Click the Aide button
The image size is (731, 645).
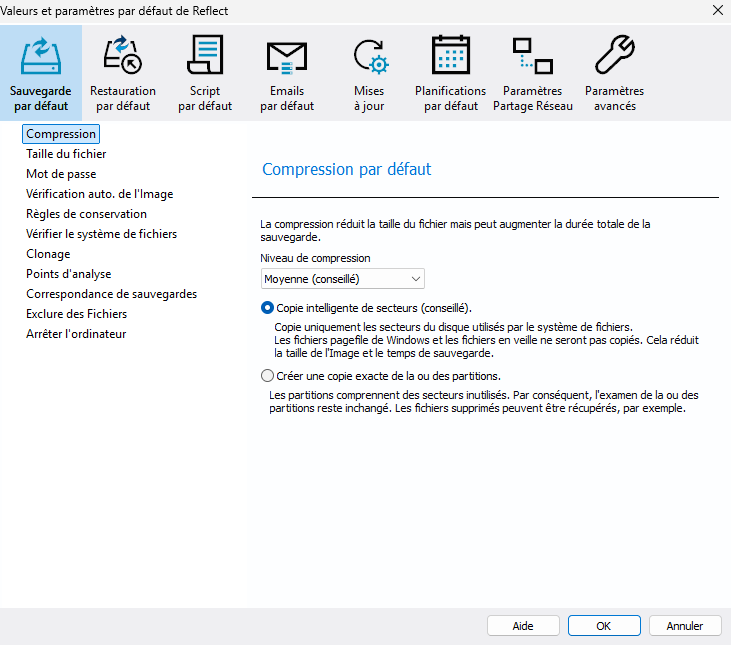[x=523, y=626]
